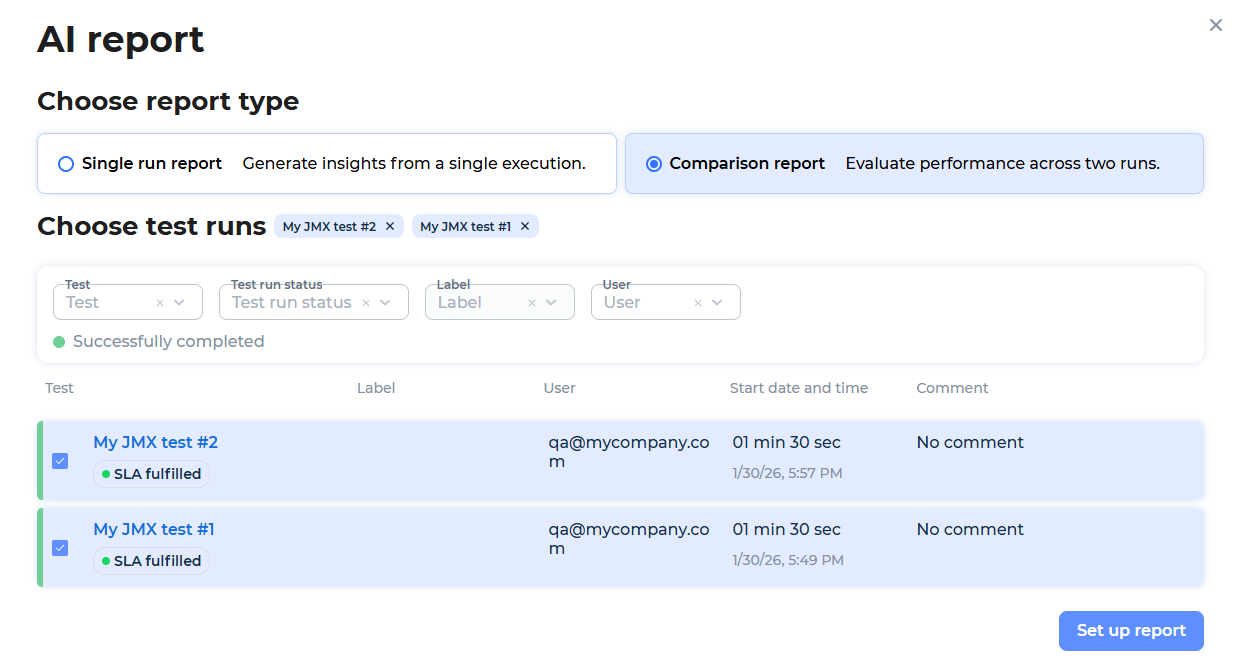Screen dimensions: 1241x672
Task: Open the My JMX test #2 link
Action: [x=155, y=442]
